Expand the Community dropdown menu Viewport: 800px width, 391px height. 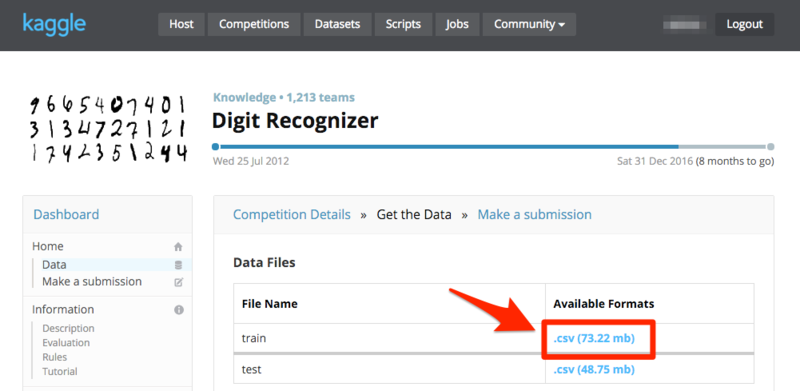coord(529,24)
